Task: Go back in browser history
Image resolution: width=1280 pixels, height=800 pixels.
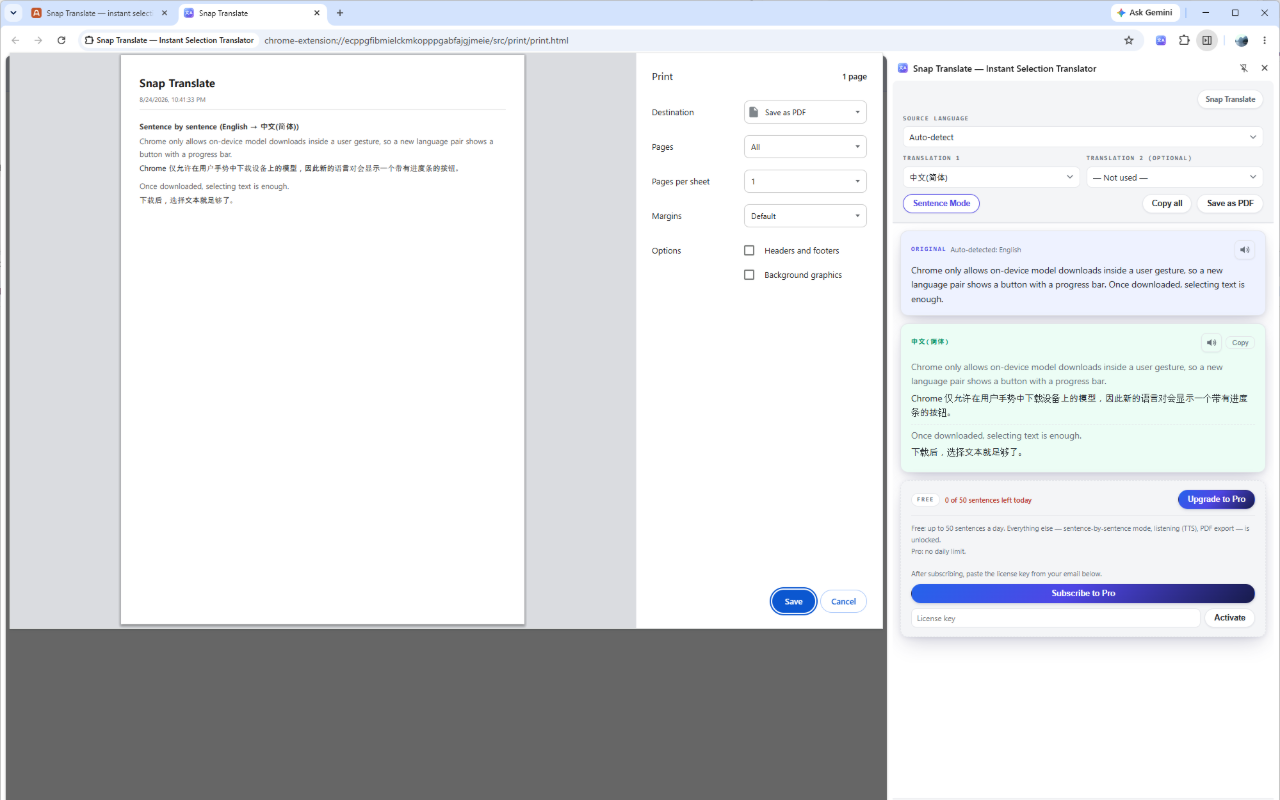Action: (15, 40)
